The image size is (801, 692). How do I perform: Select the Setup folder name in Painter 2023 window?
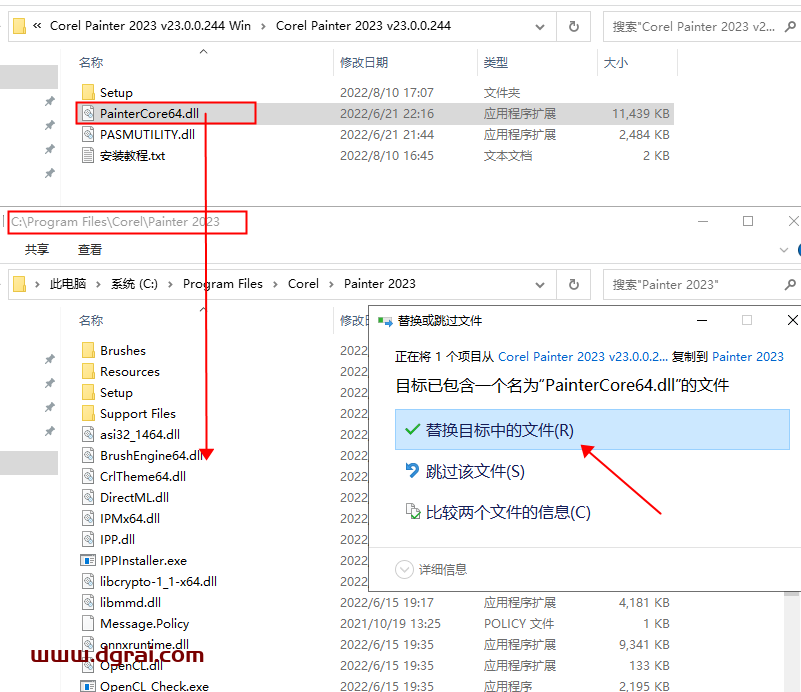(x=116, y=392)
